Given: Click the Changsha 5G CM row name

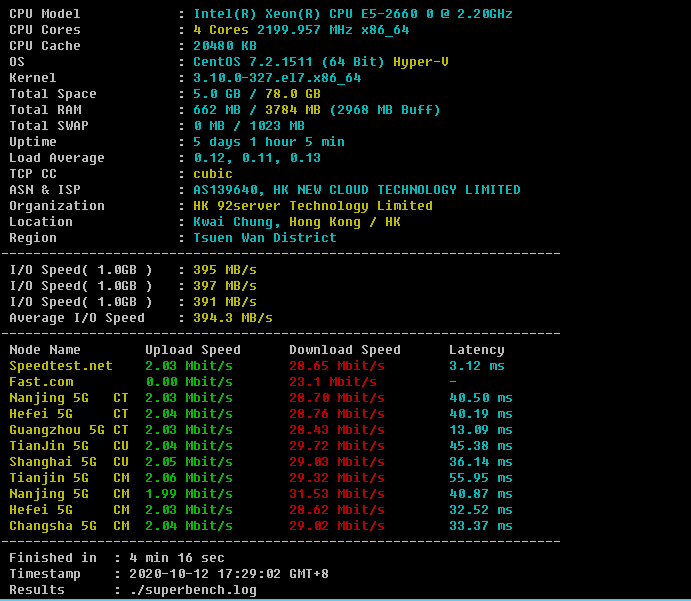Looking at the screenshot, I should 69,526.
